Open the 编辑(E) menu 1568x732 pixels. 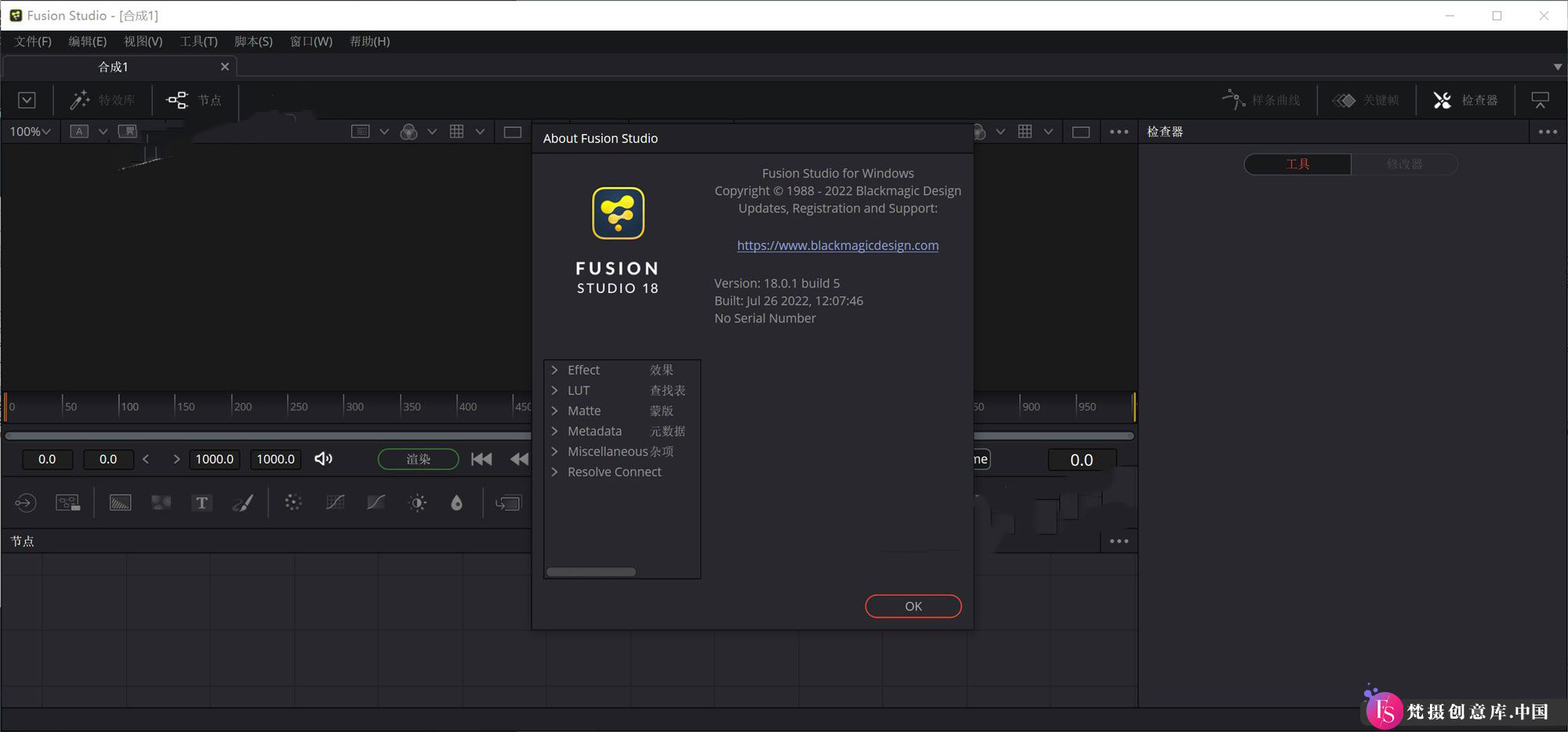coord(87,41)
